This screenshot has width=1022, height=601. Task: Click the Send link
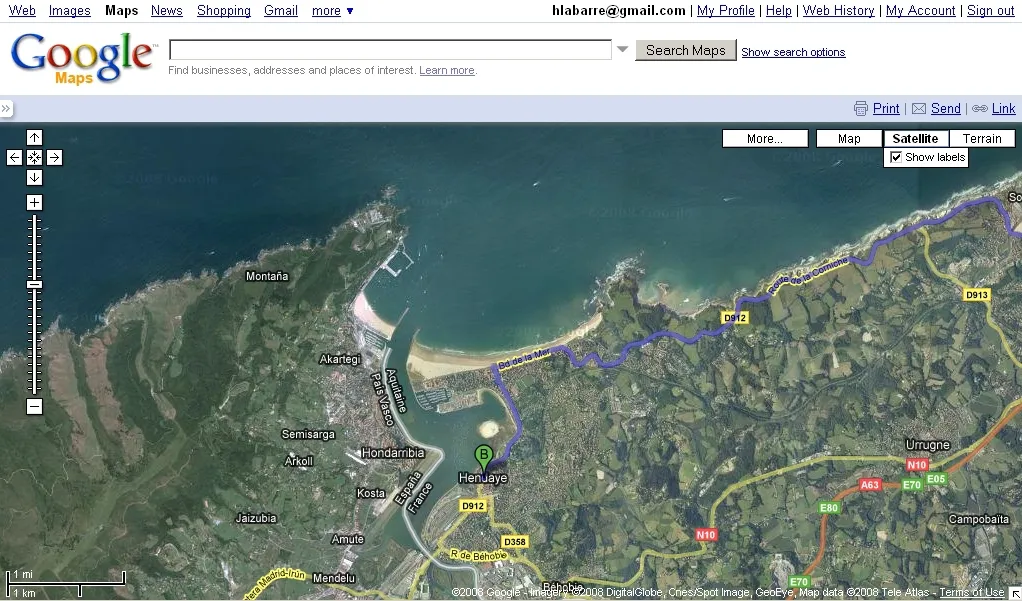(946, 109)
